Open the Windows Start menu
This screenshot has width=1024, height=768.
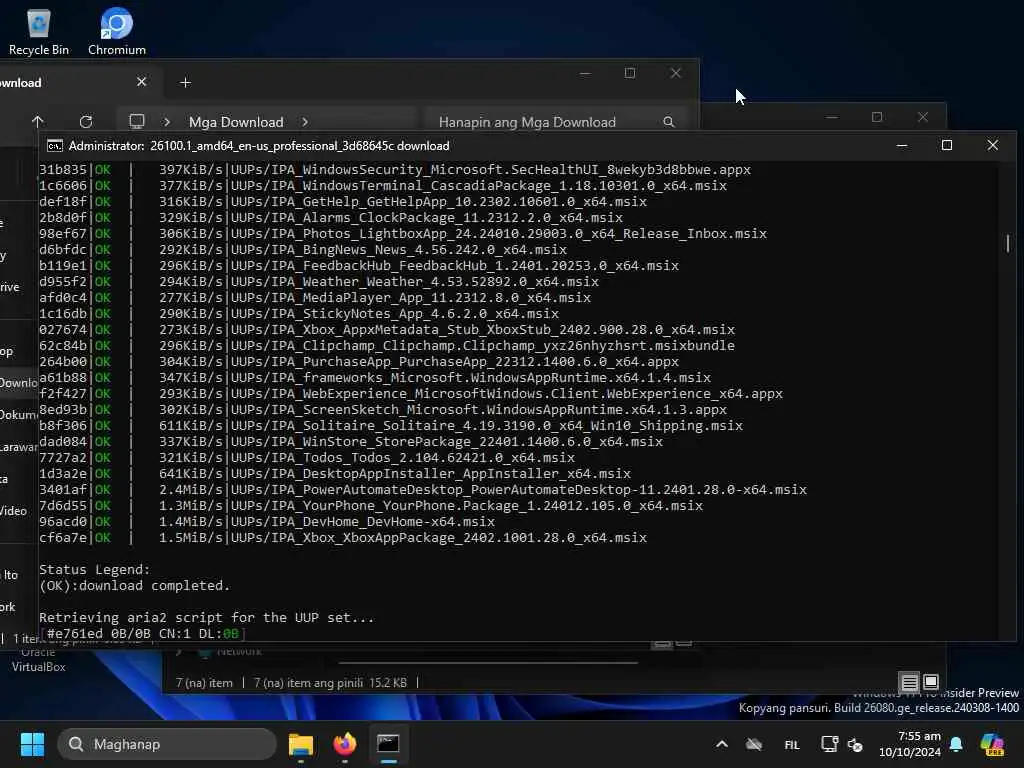[x=32, y=744]
